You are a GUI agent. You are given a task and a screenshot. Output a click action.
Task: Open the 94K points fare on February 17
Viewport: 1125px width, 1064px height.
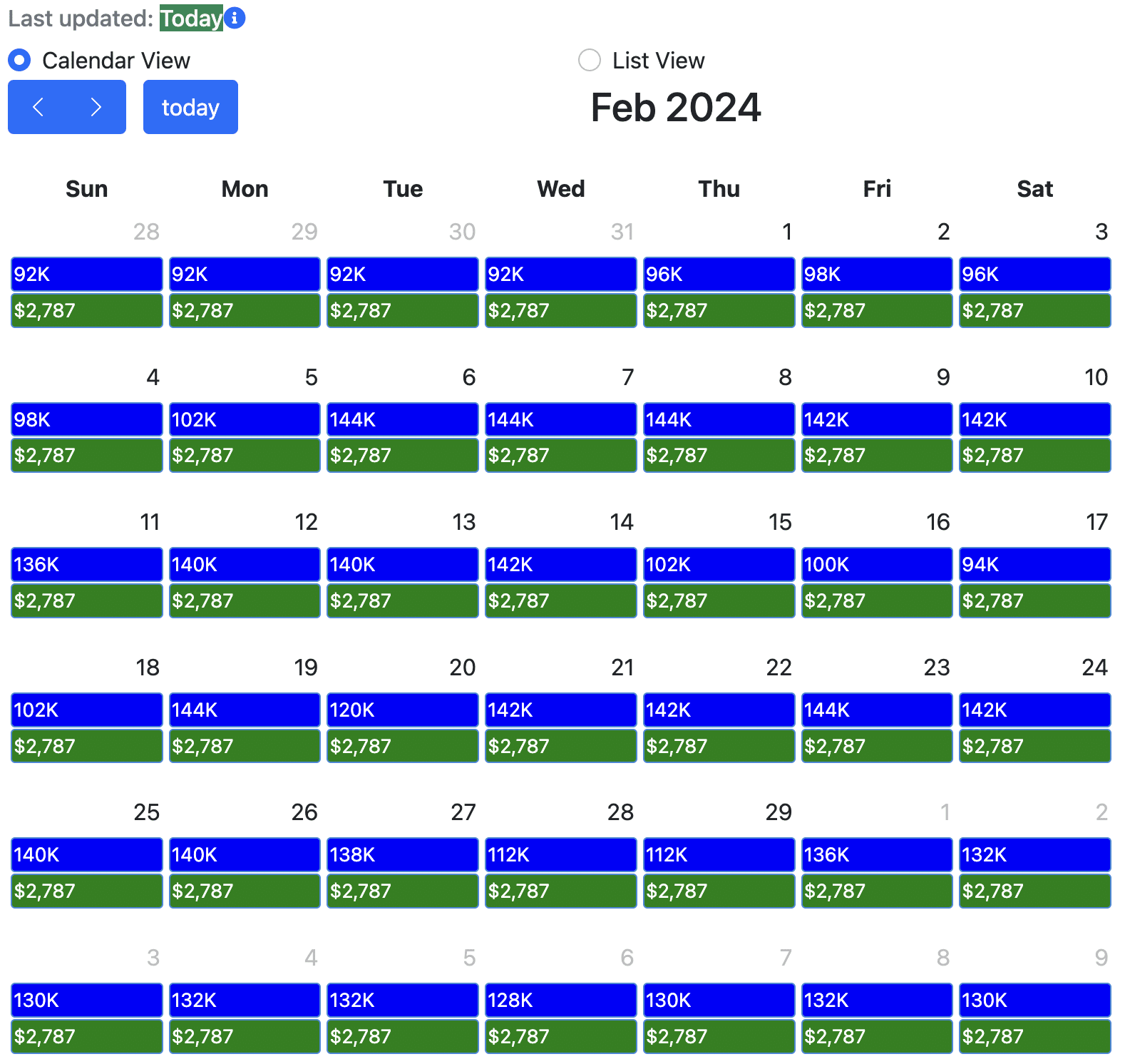(1034, 564)
